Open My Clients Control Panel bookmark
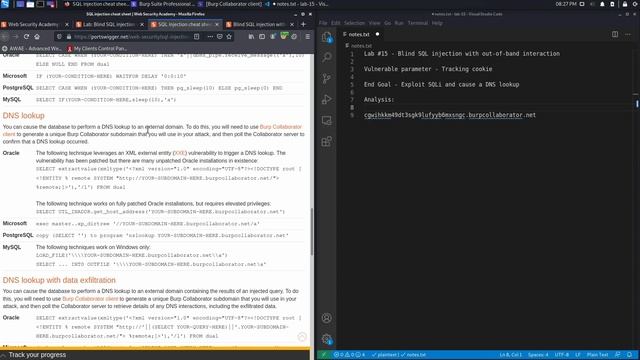This screenshot has width=640, height=360. point(97,48)
